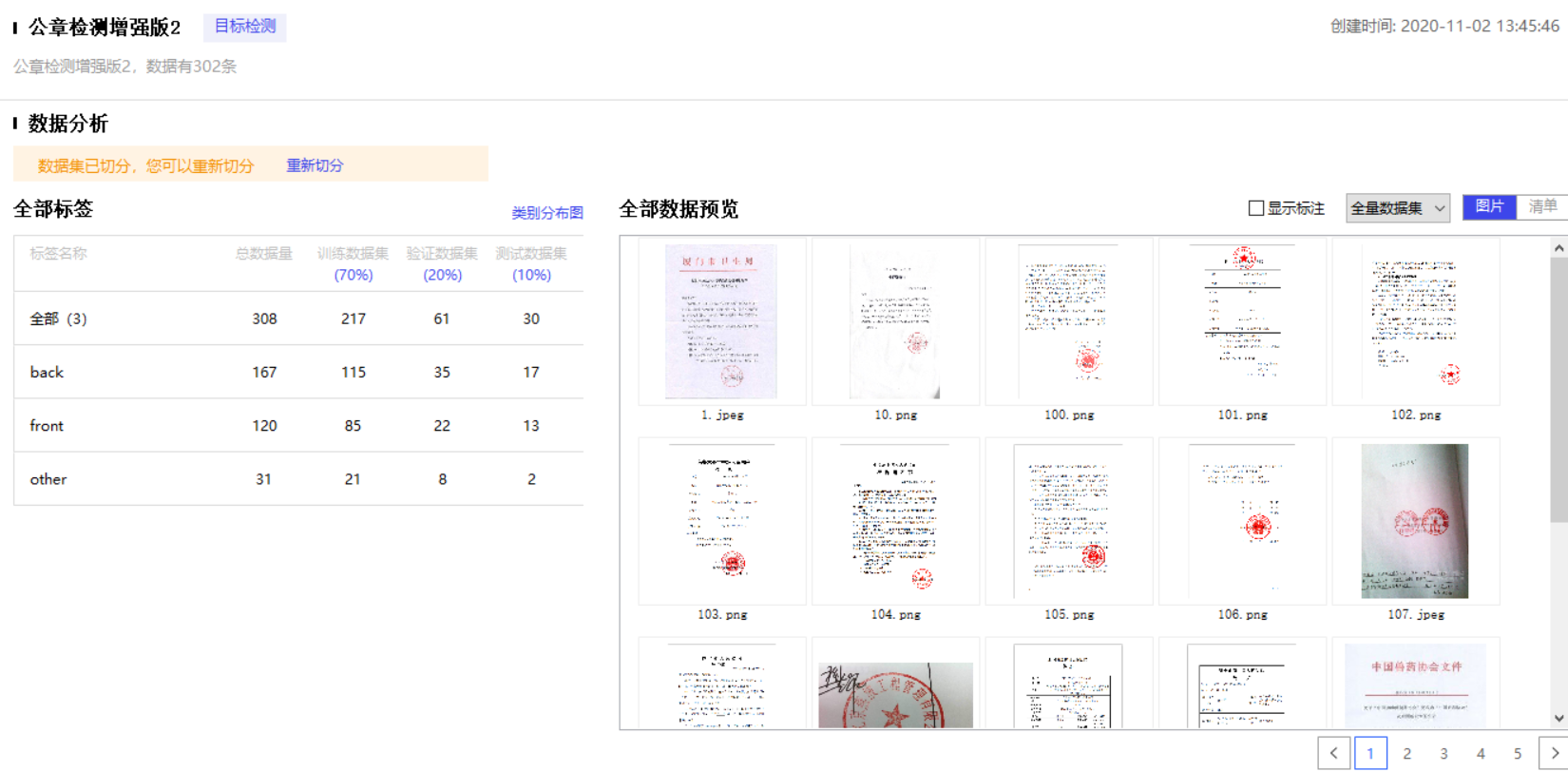Select the front label row

click(298, 425)
